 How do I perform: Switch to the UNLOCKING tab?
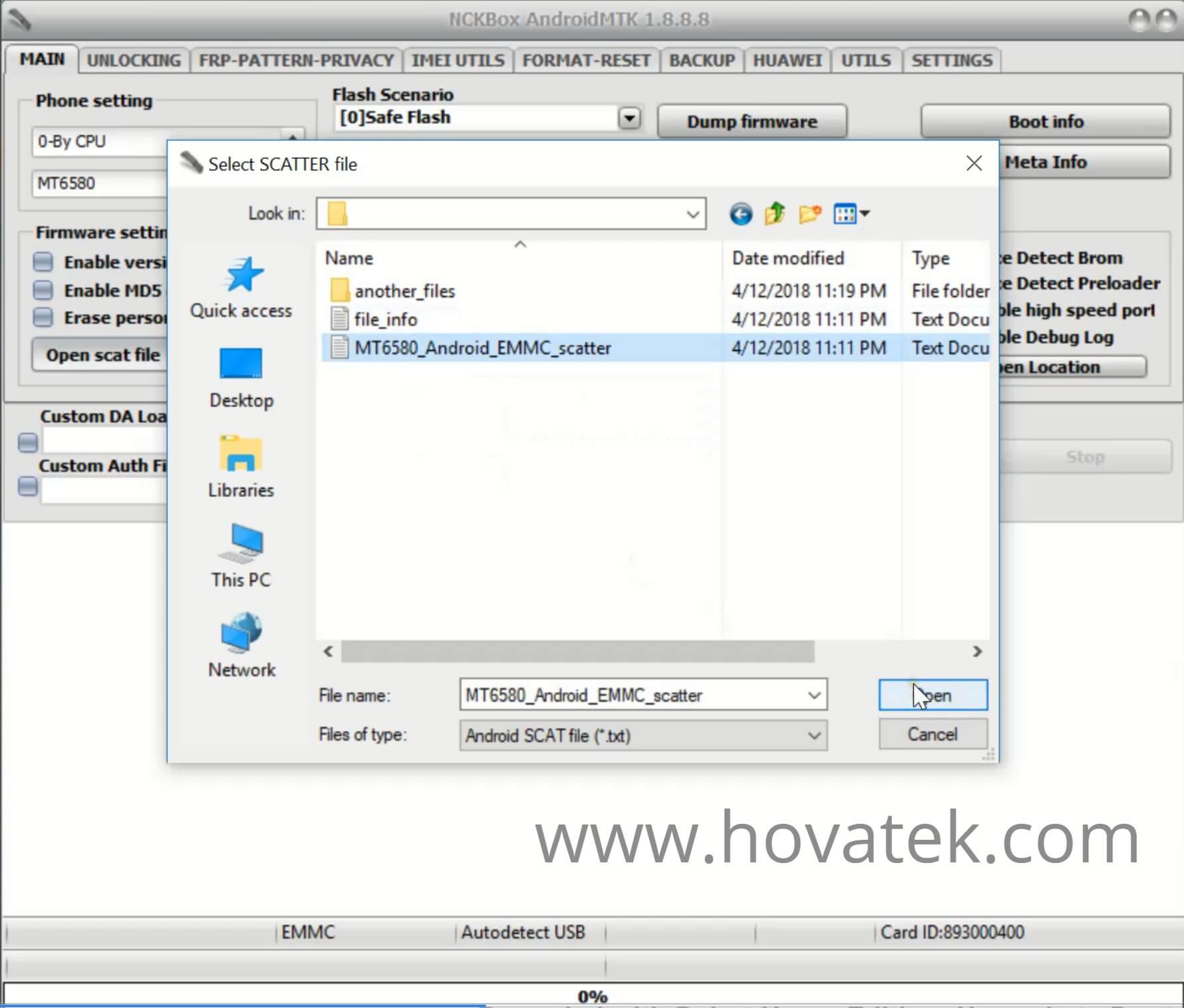pos(134,60)
